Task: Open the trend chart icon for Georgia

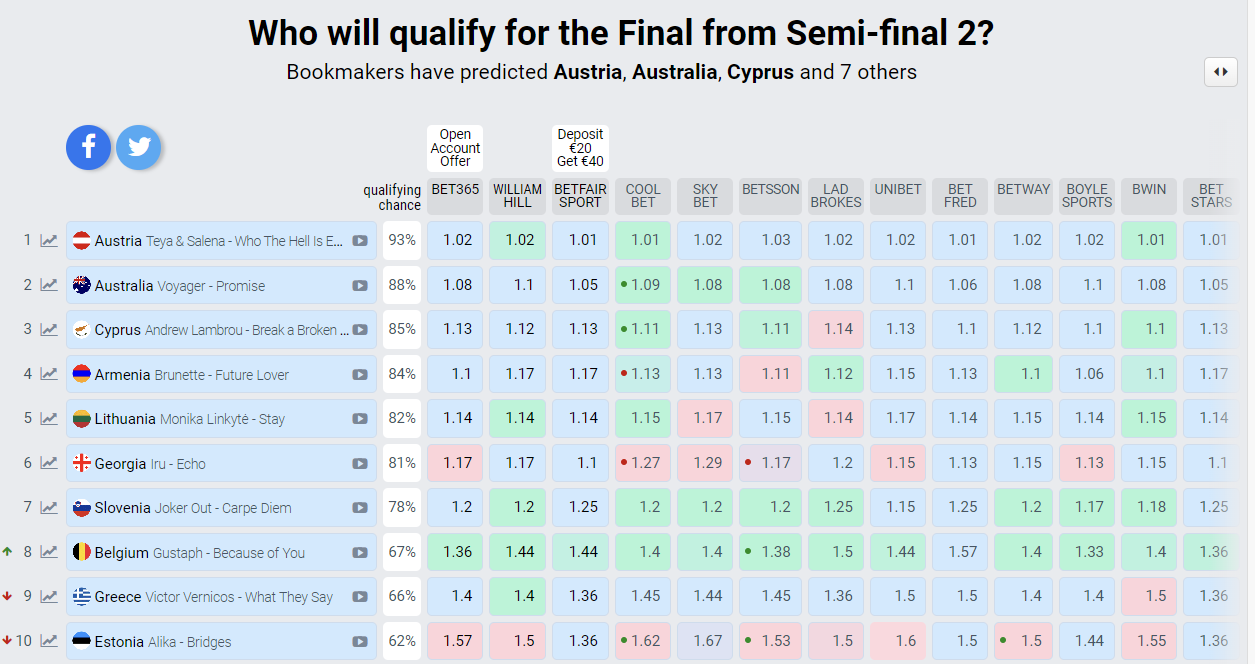Action: click(x=49, y=463)
